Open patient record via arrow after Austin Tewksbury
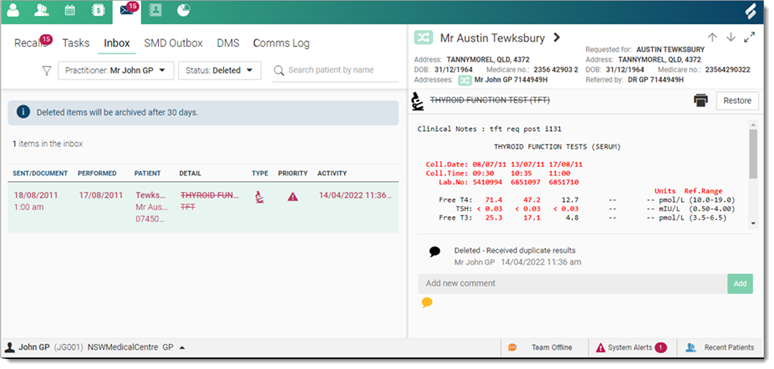Image resolution: width=774 pixels, height=369 pixels. point(557,38)
